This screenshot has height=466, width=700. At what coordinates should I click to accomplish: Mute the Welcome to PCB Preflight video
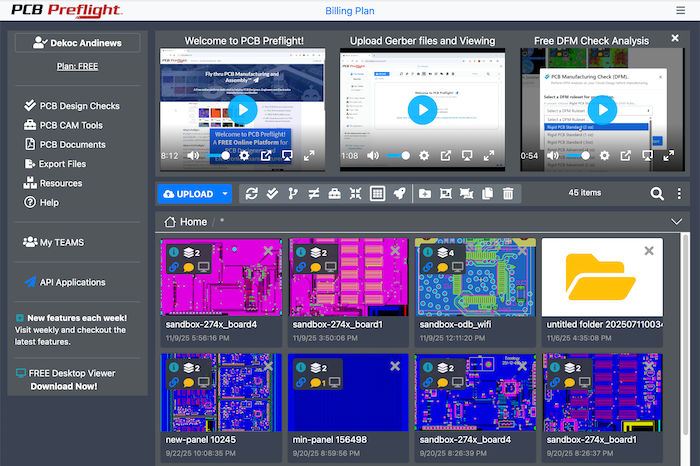(x=194, y=156)
